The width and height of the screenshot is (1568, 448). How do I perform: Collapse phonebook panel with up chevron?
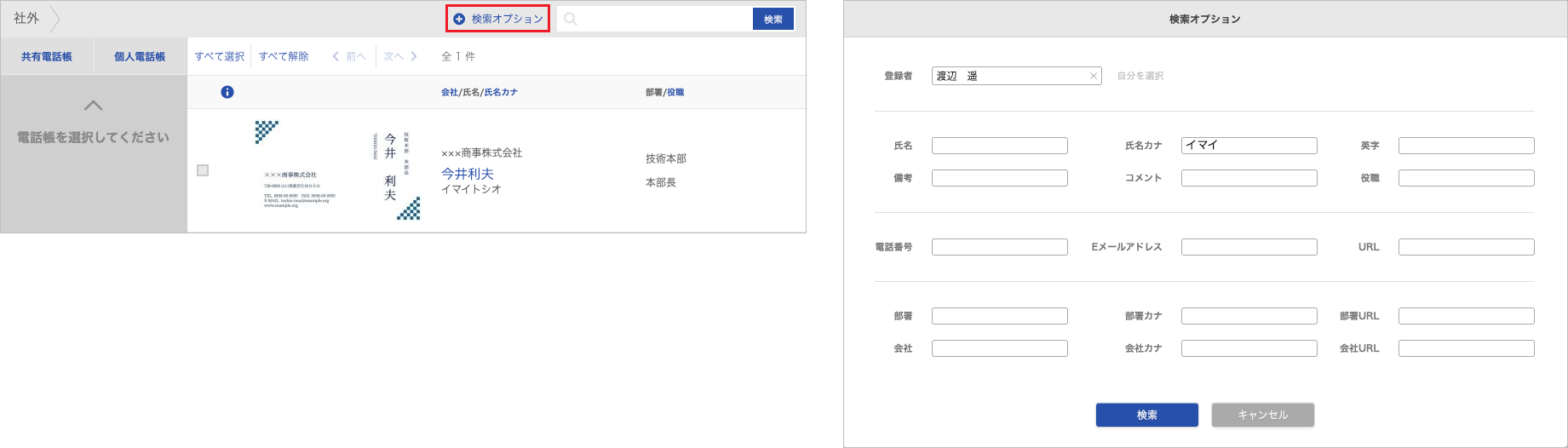tap(94, 106)
